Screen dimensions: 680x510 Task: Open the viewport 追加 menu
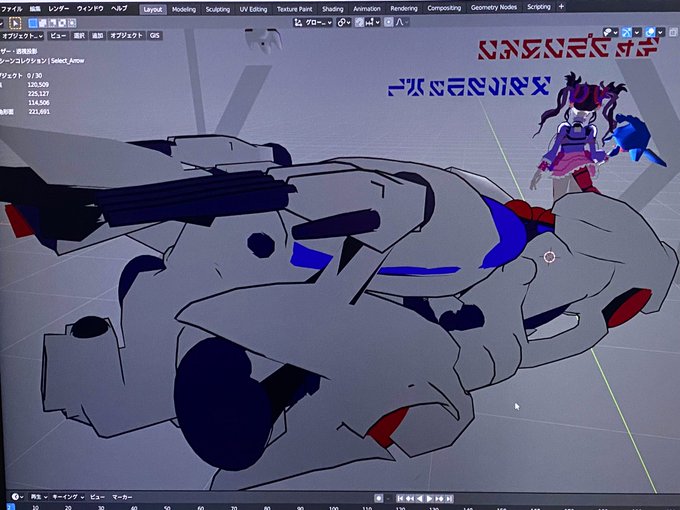pyautogui.click(x=97, y=36)
